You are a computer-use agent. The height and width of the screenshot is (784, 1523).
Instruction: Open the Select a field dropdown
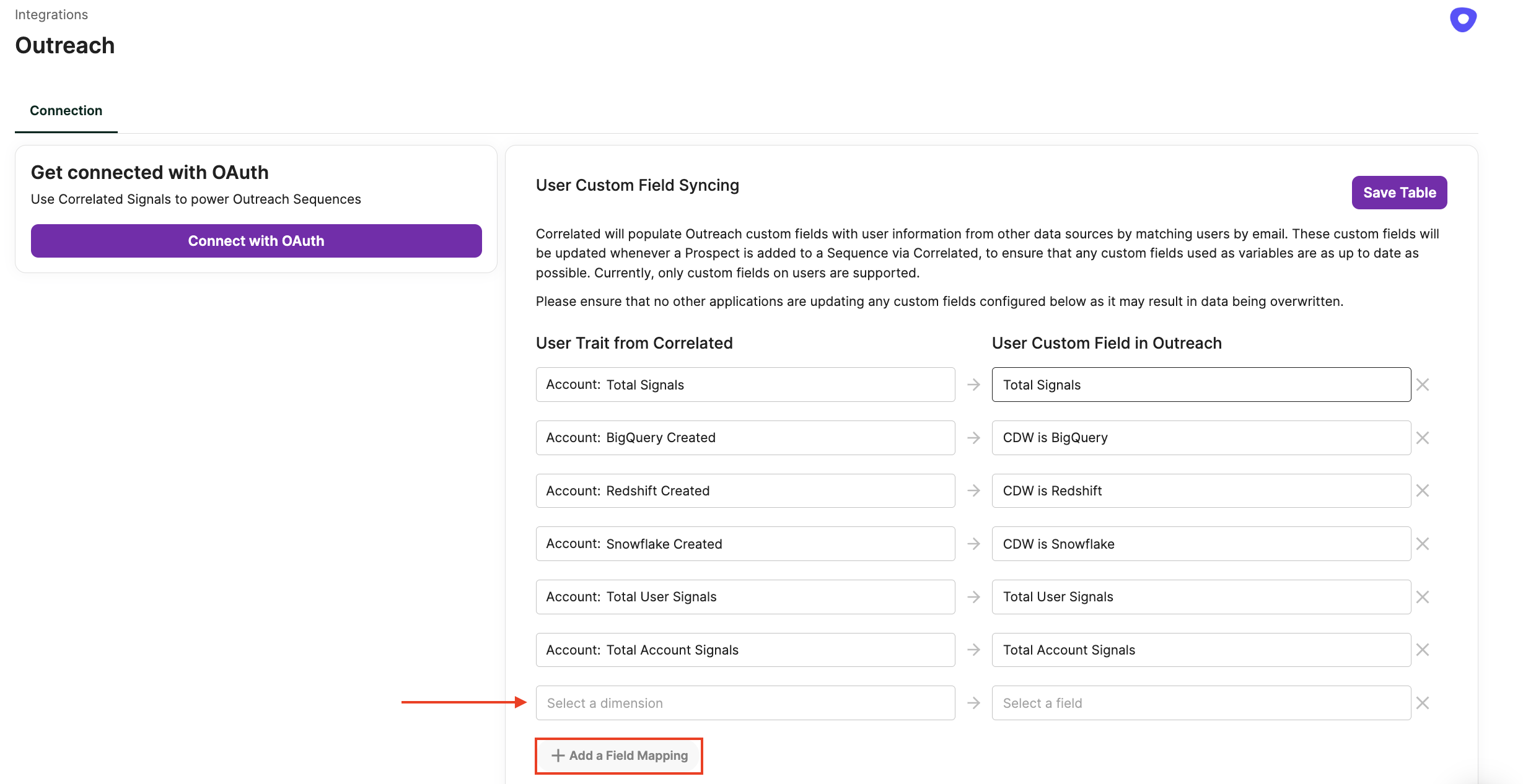tap(1201, 703)
